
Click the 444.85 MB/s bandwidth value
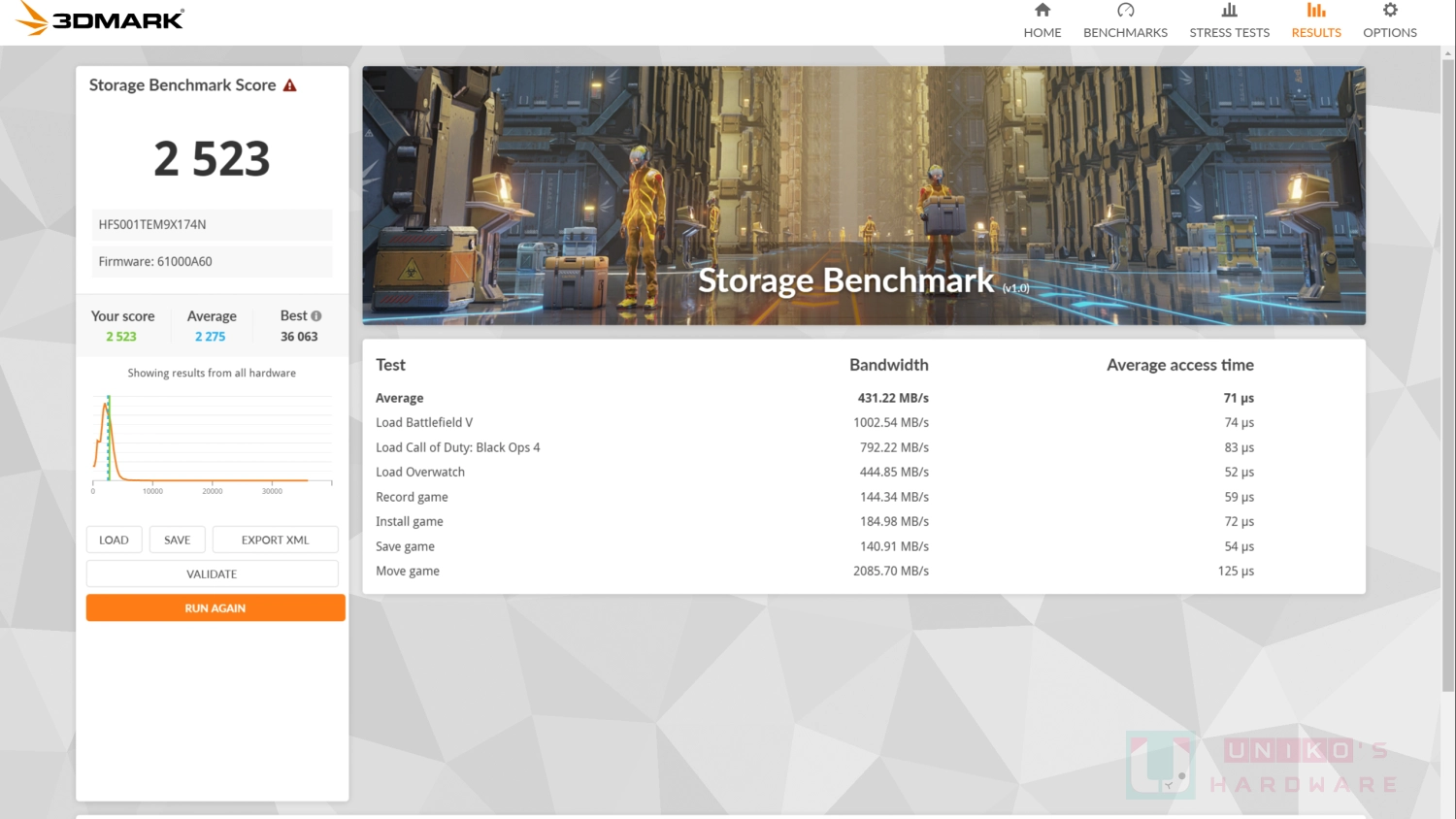click(x=894, y=472)
